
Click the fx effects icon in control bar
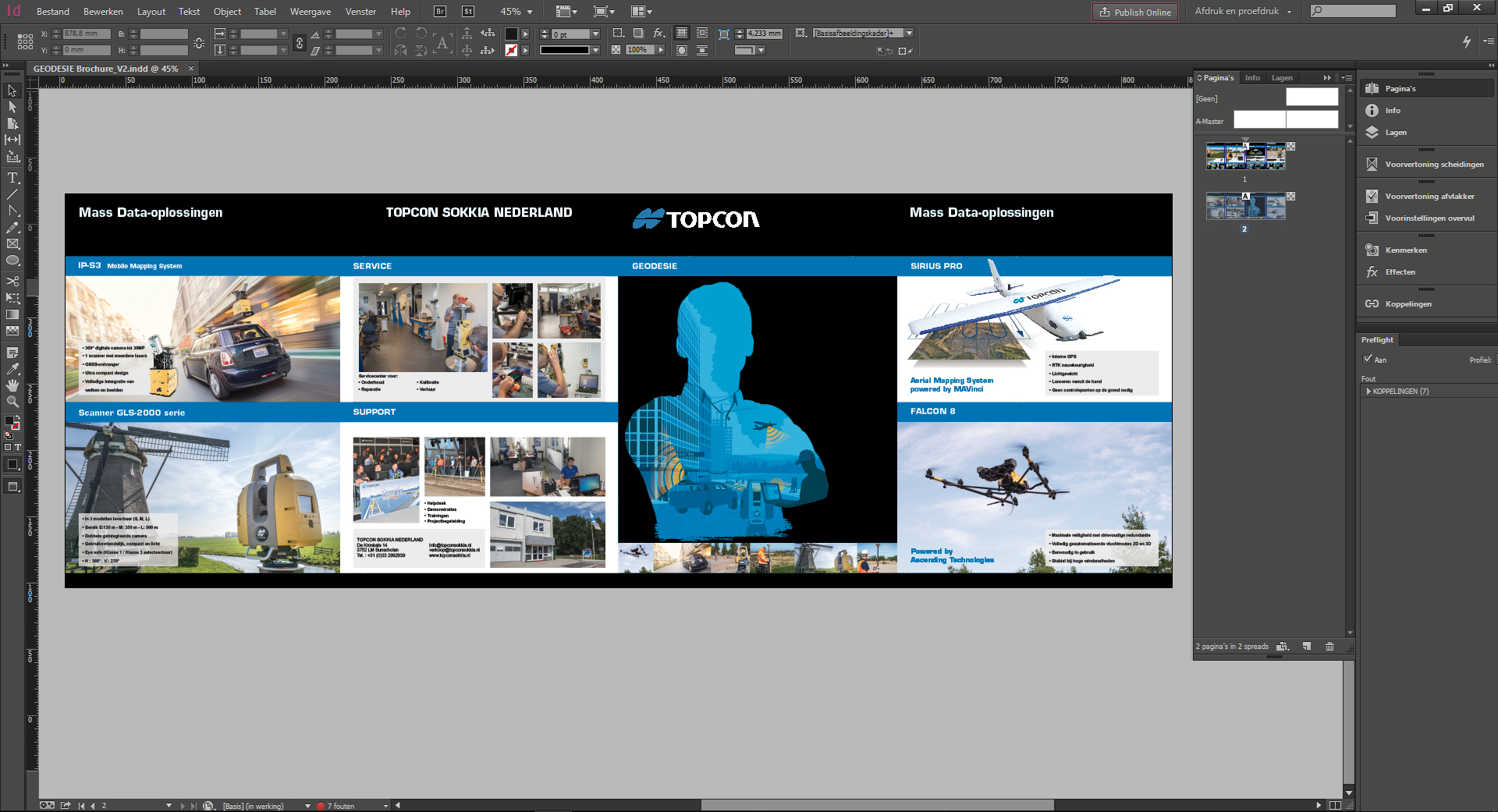point(659,34)
